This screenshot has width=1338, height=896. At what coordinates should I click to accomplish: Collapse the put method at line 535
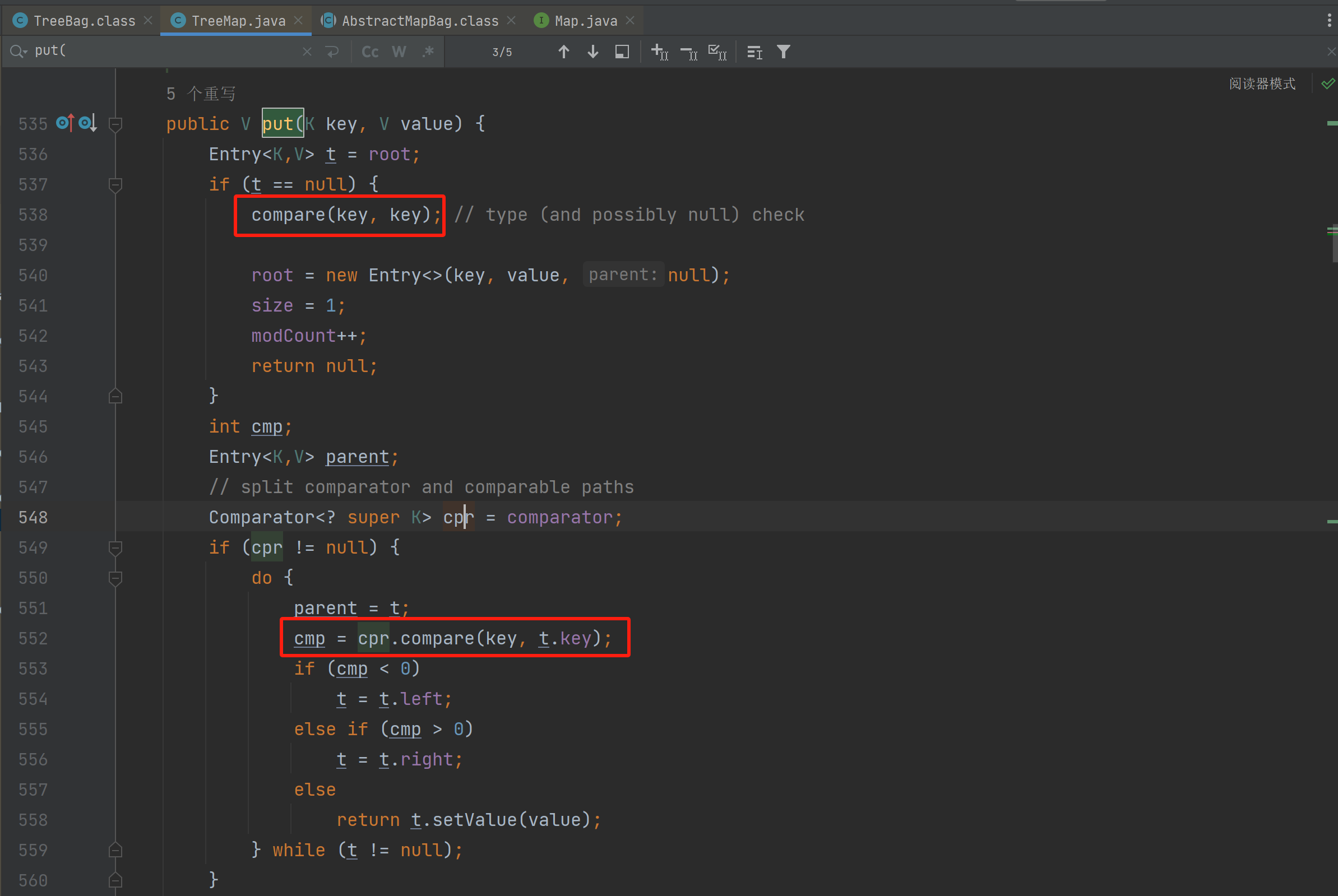115,124
